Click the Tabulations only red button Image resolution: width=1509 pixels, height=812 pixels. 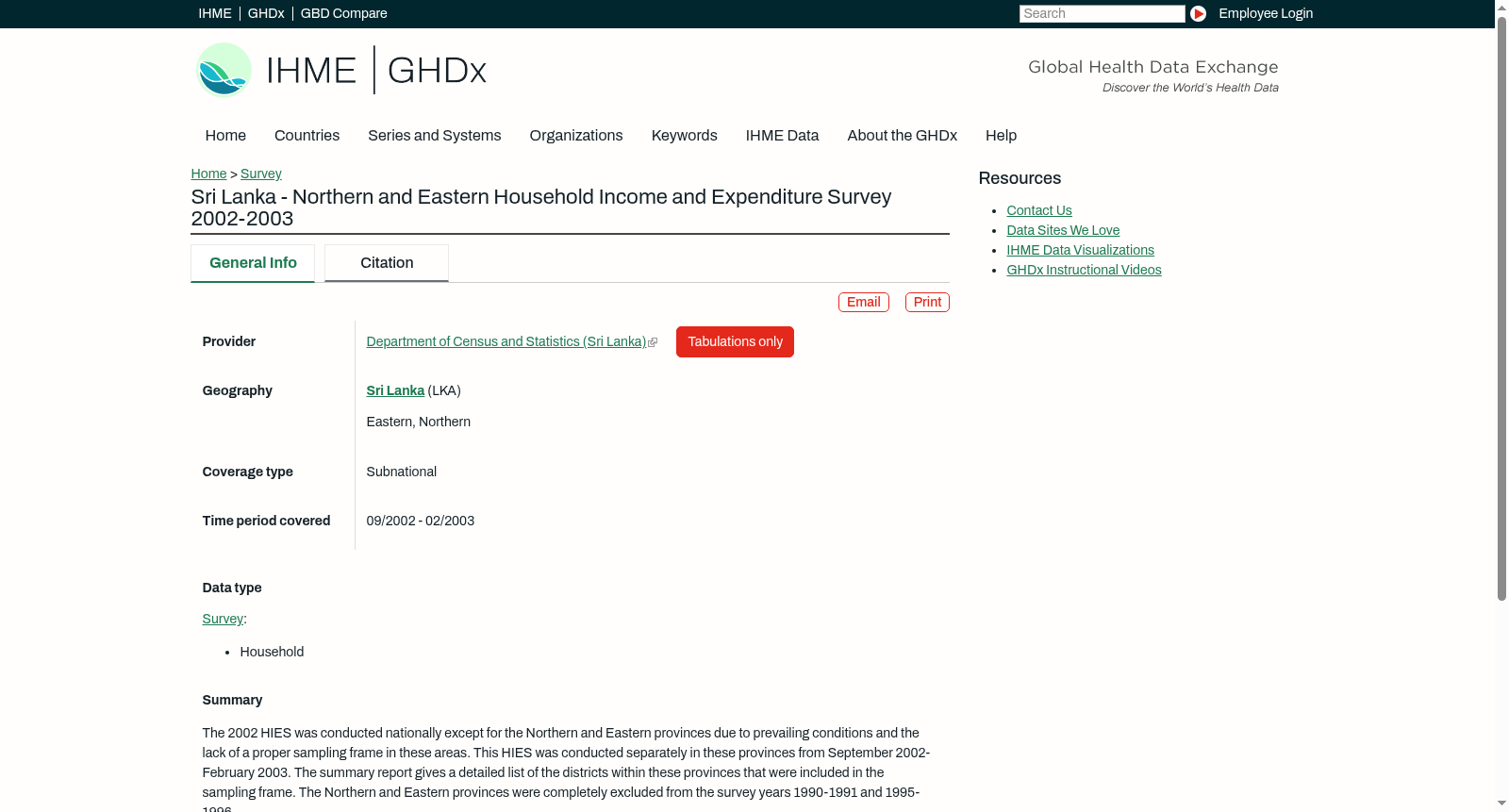point(735,341)
